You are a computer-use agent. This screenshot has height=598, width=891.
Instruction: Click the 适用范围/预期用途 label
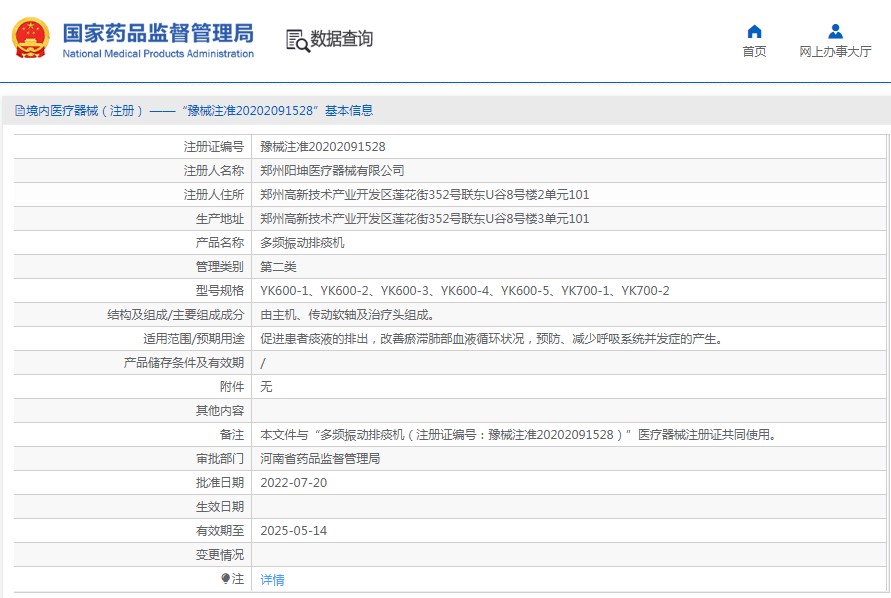pyautogui.click(x=194, y=339)
